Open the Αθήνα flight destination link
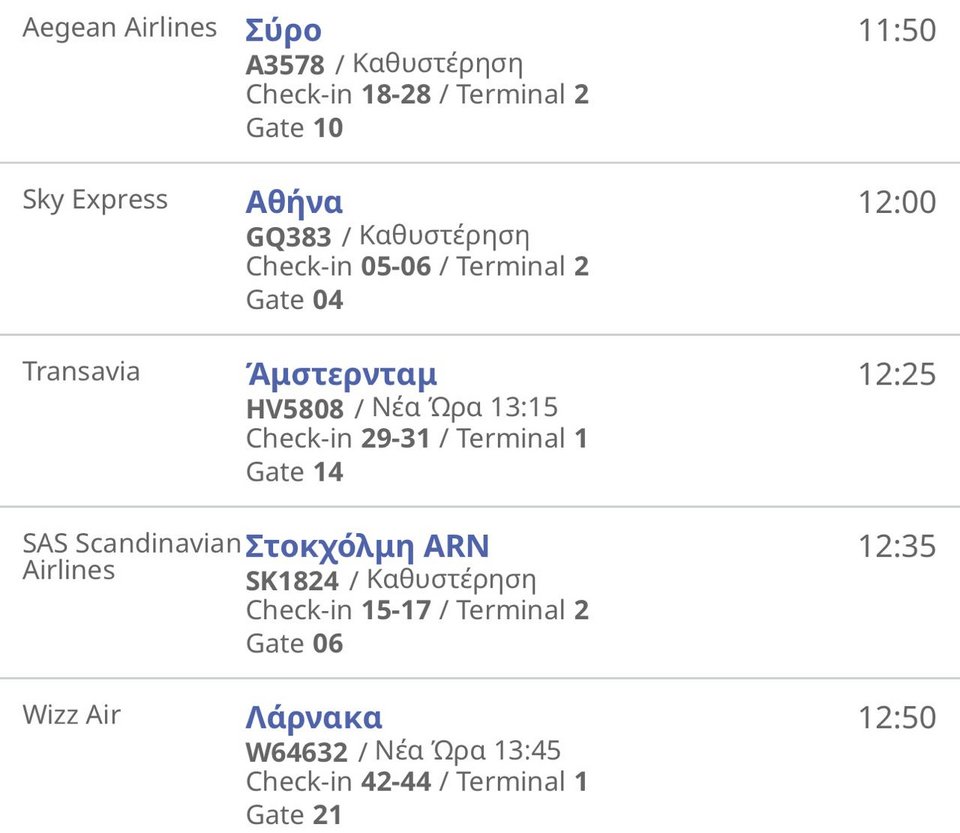 pos(294,203)
